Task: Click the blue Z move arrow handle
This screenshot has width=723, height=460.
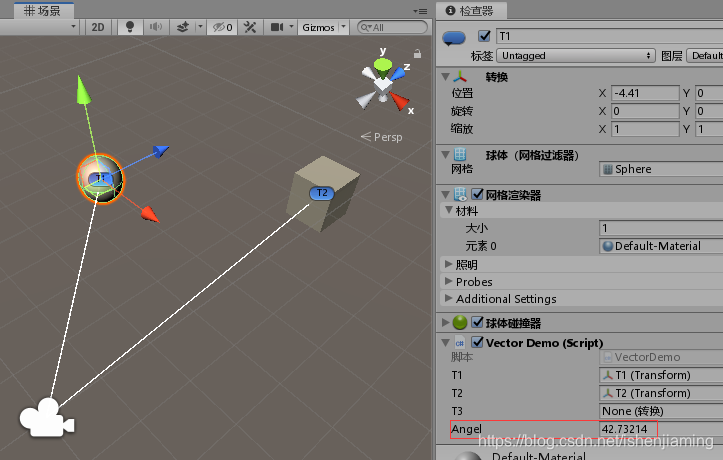Action: [161, 151]
